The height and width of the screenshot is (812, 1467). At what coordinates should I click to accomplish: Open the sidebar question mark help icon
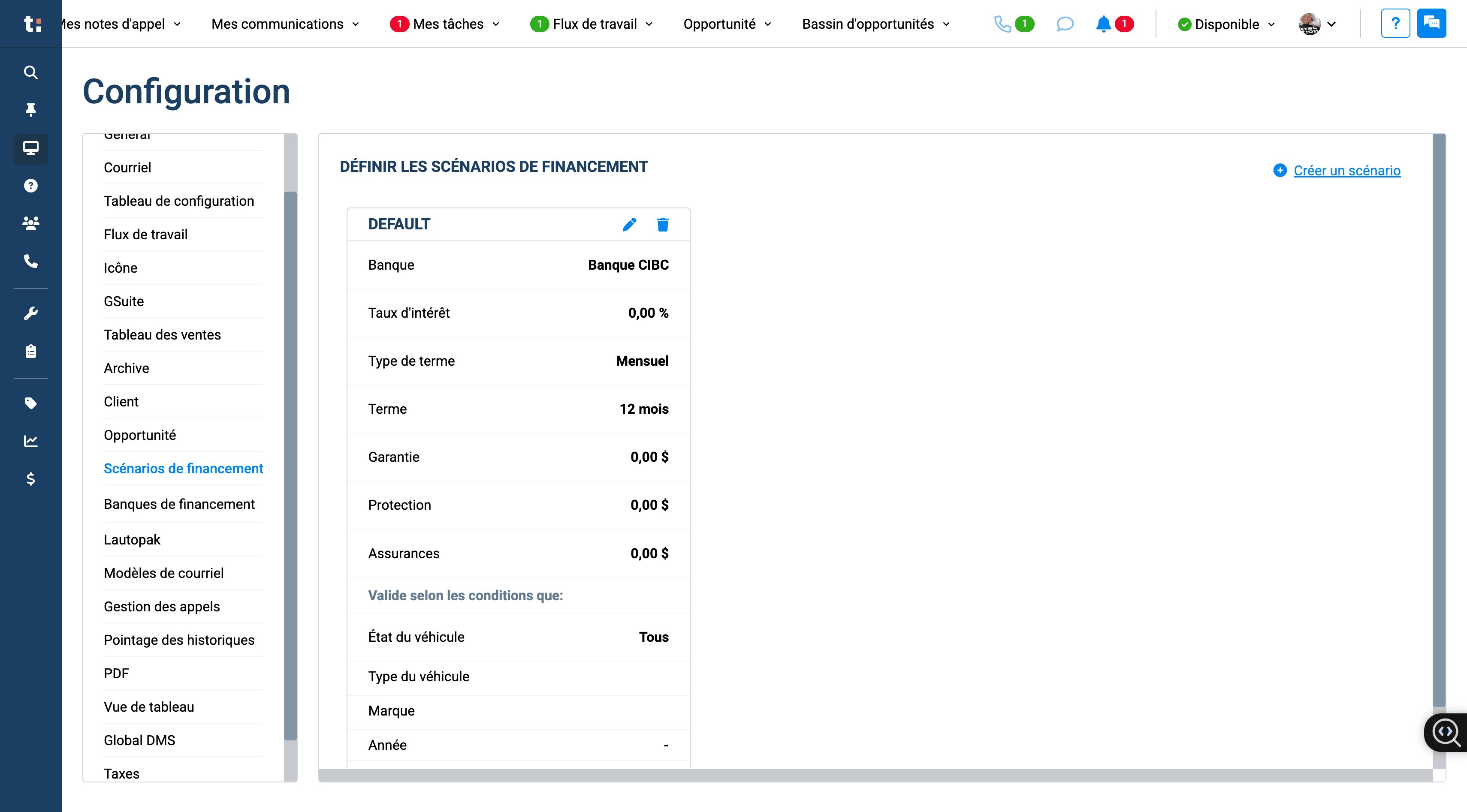(x=31, y=186)
